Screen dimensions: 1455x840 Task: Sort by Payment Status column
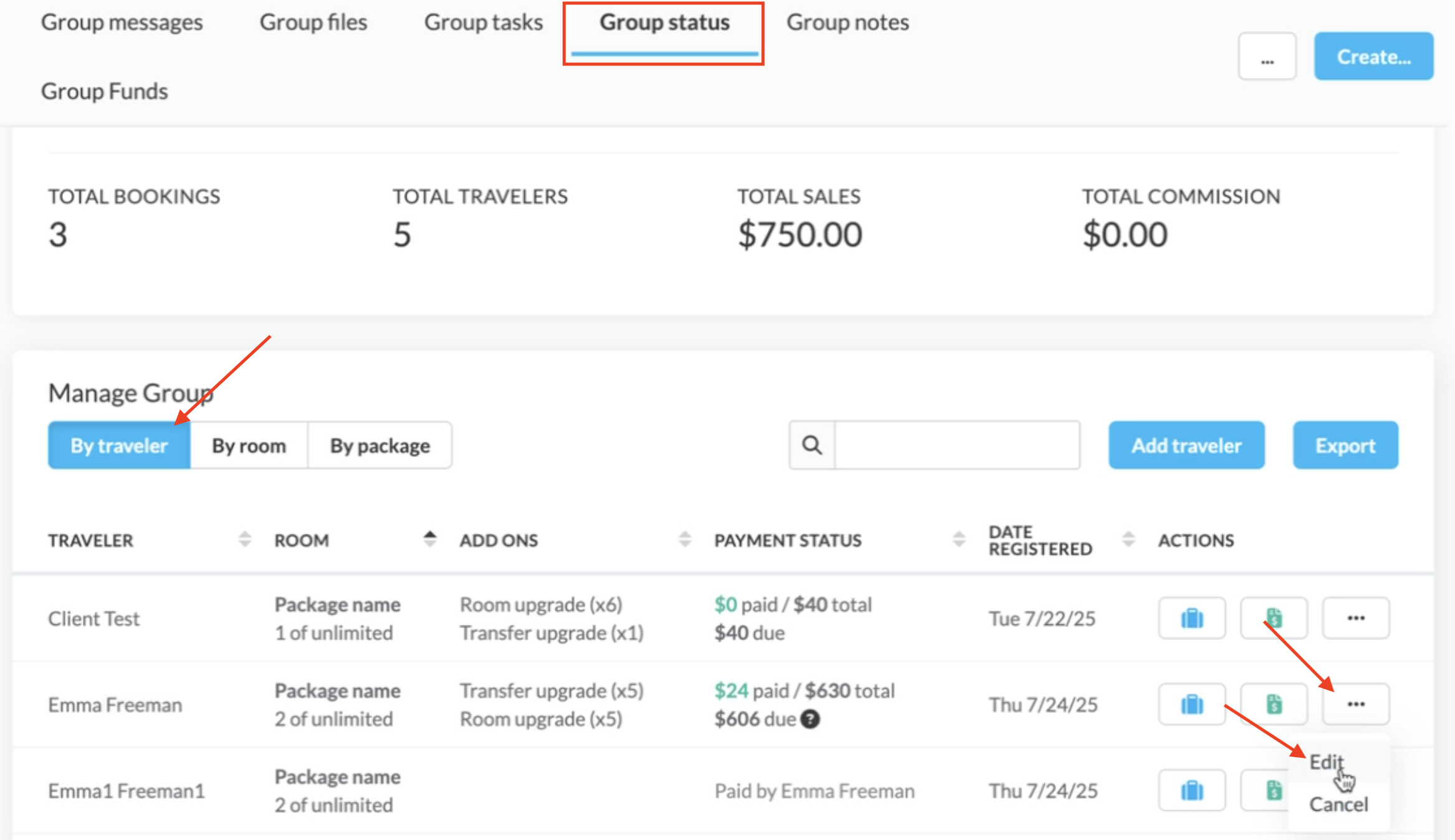pos(959,540)
